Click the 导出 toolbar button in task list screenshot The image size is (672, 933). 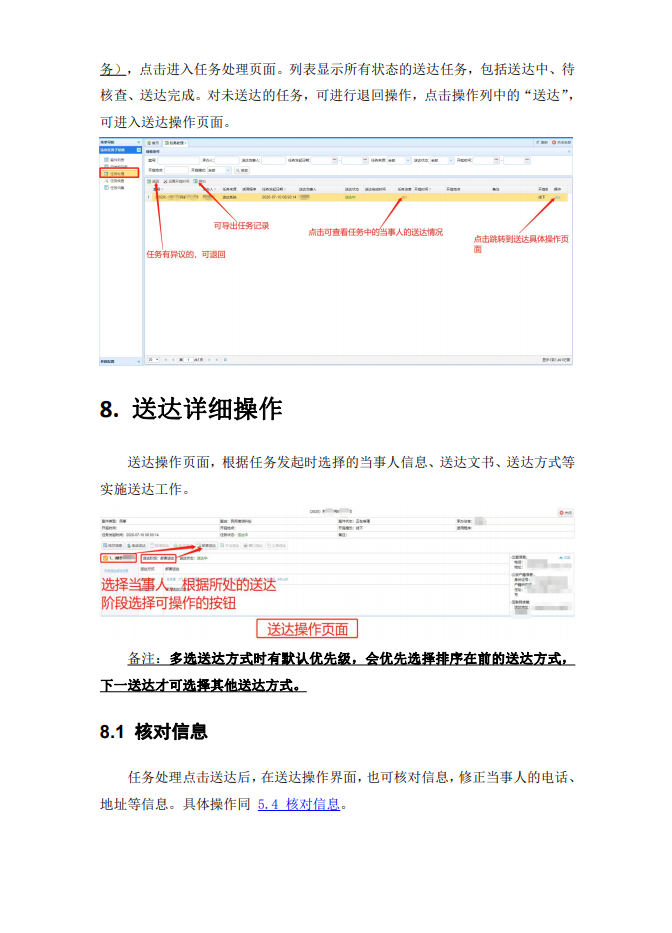(199, 181)
